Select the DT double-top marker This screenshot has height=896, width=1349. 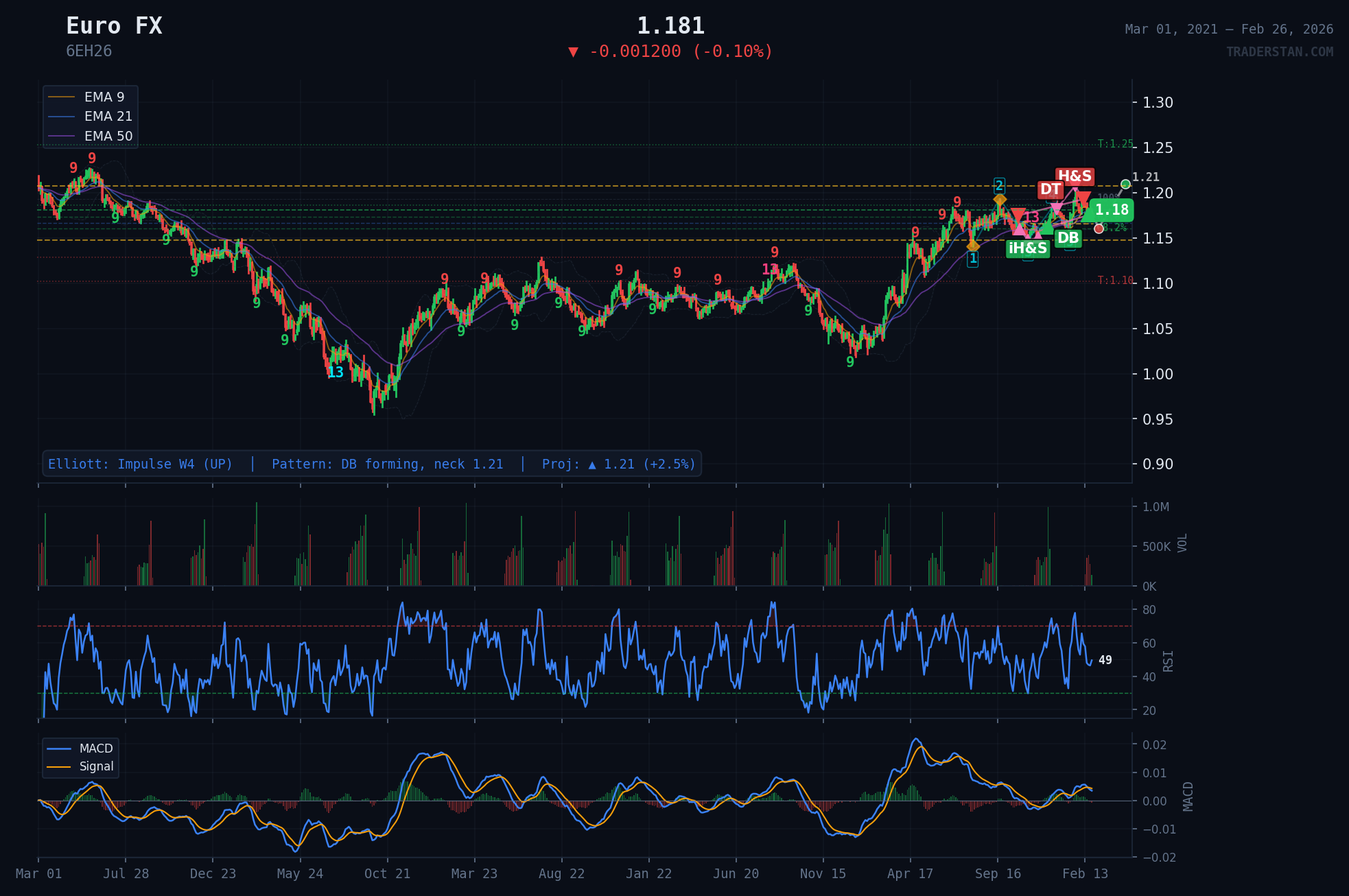pyautogui.click(x=1052, y=189)
